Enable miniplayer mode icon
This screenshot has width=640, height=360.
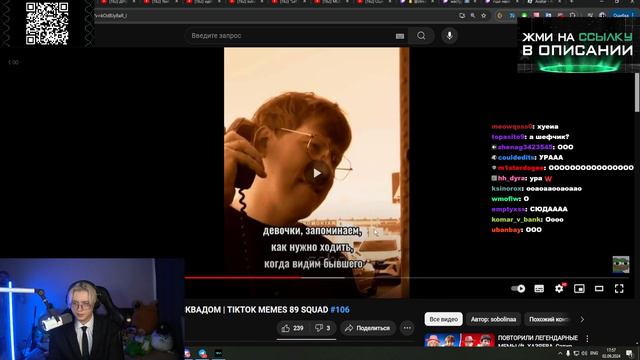point(579,289)
